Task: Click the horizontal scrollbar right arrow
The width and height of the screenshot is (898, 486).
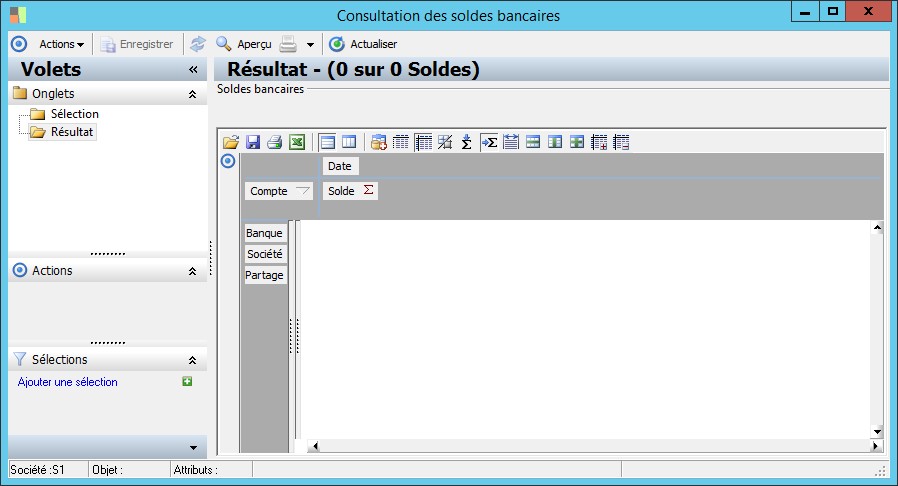Action: [x=876, y=445]
